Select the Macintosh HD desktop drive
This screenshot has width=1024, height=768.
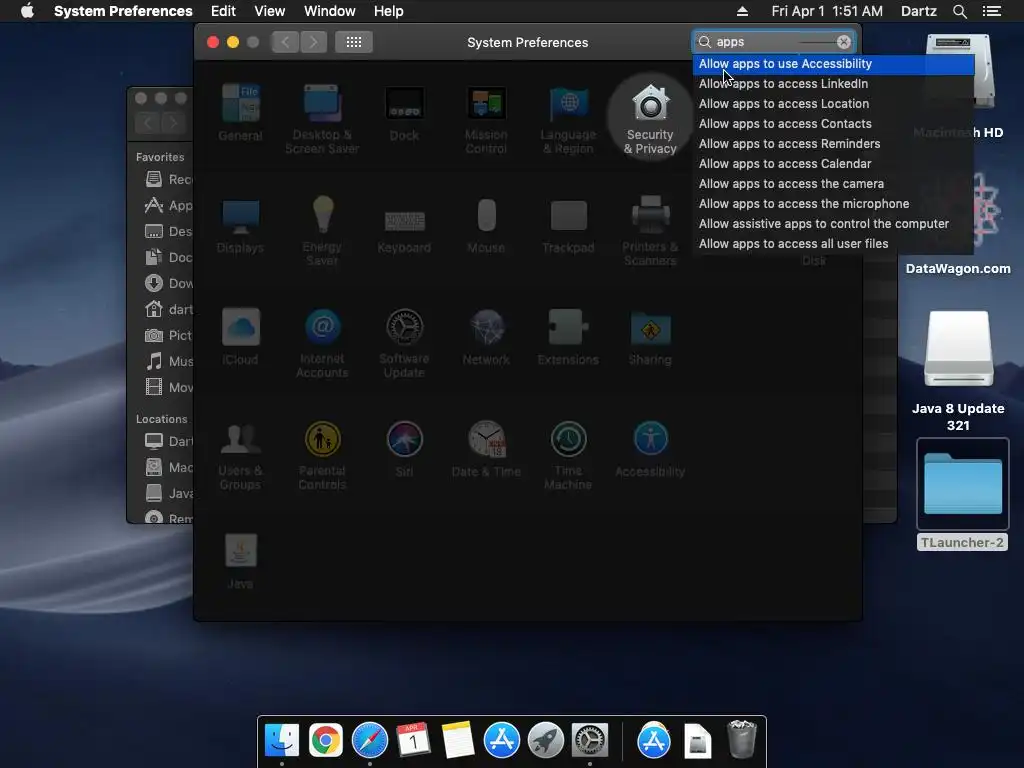958,86
